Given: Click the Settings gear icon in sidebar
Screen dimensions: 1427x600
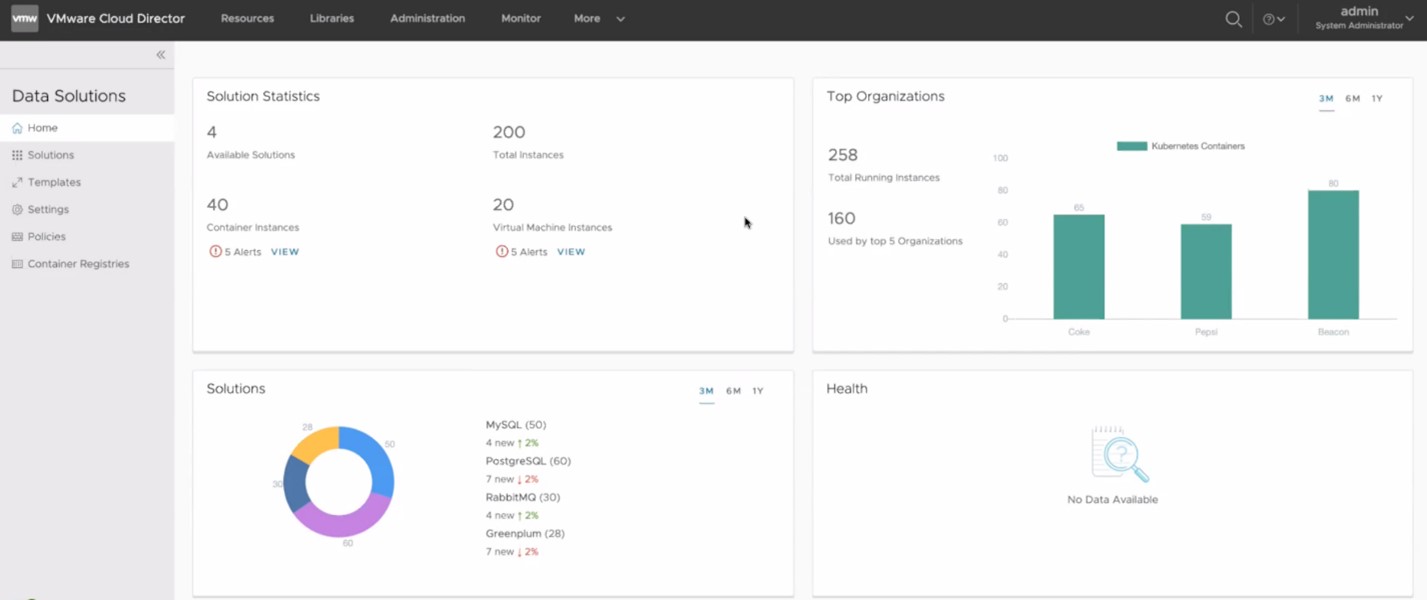Looking at the screenshot, I should tap(17, 210).
